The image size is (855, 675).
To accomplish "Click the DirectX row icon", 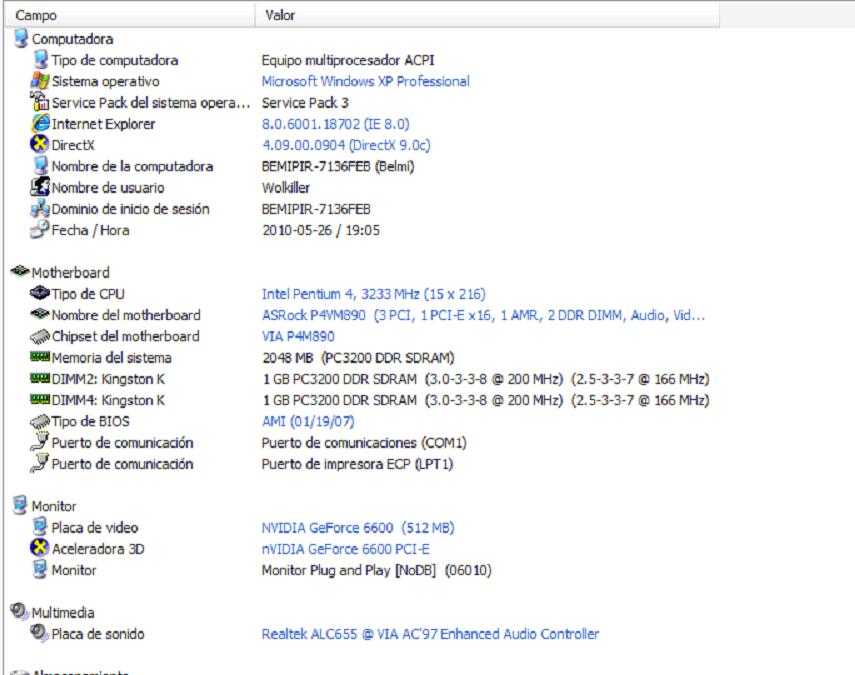I will 39,144.
